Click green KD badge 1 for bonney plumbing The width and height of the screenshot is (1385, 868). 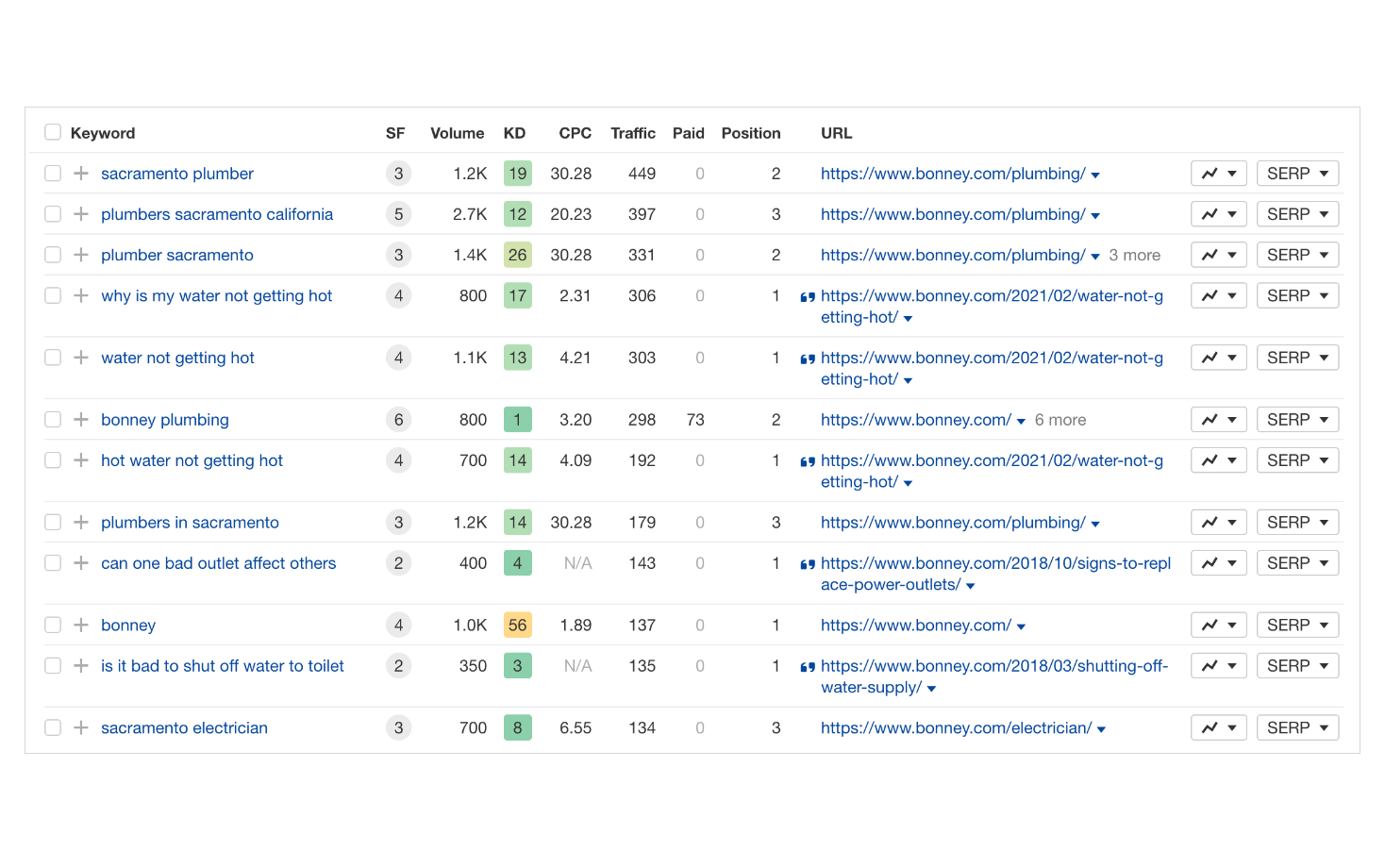518,420
